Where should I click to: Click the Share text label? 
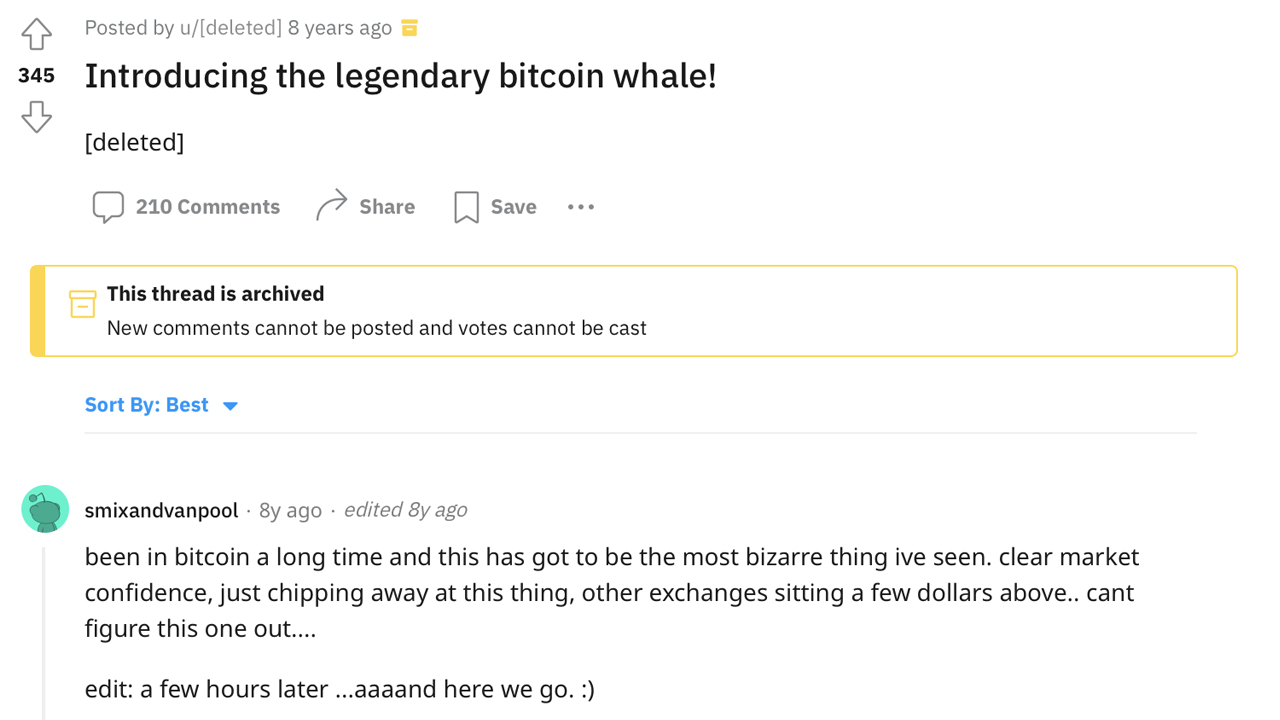[x=387, y=207]
